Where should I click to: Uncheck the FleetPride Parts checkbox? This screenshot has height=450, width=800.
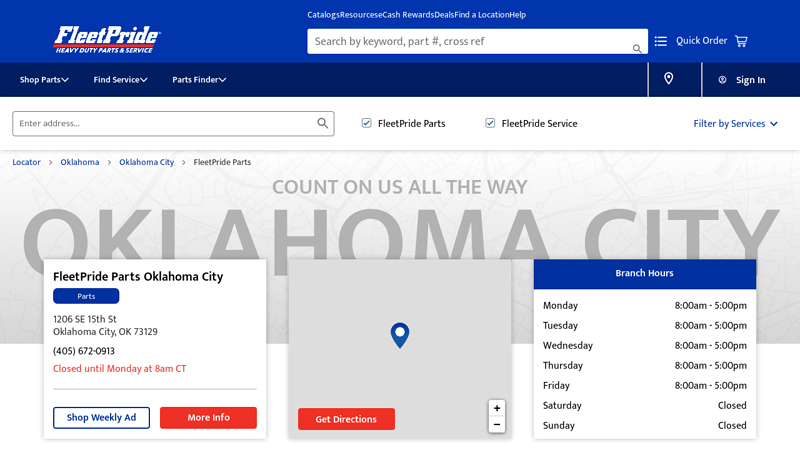click(367, 123)
